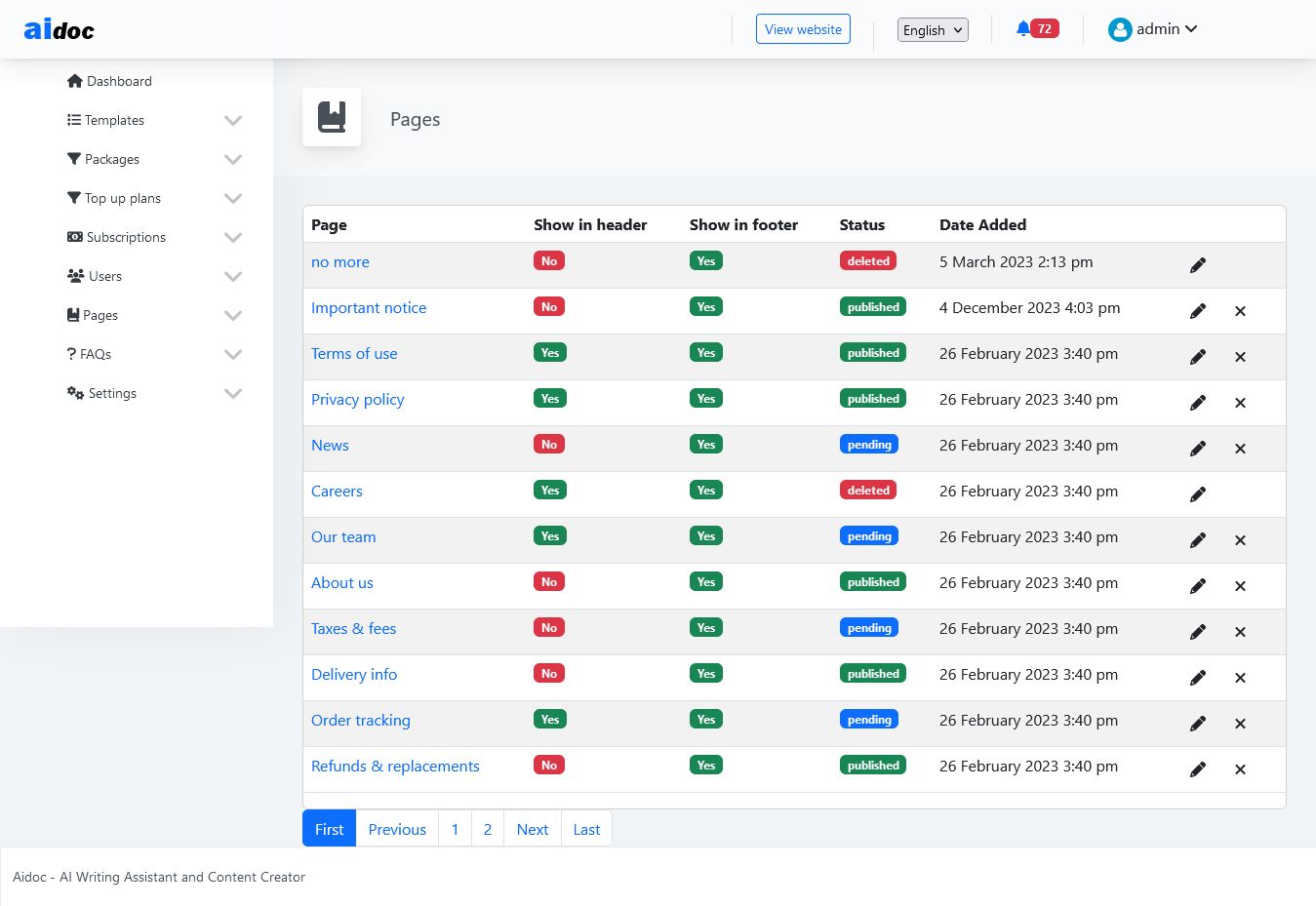
Task: Click the notification bell icon
Action: tap(1022, 29)
